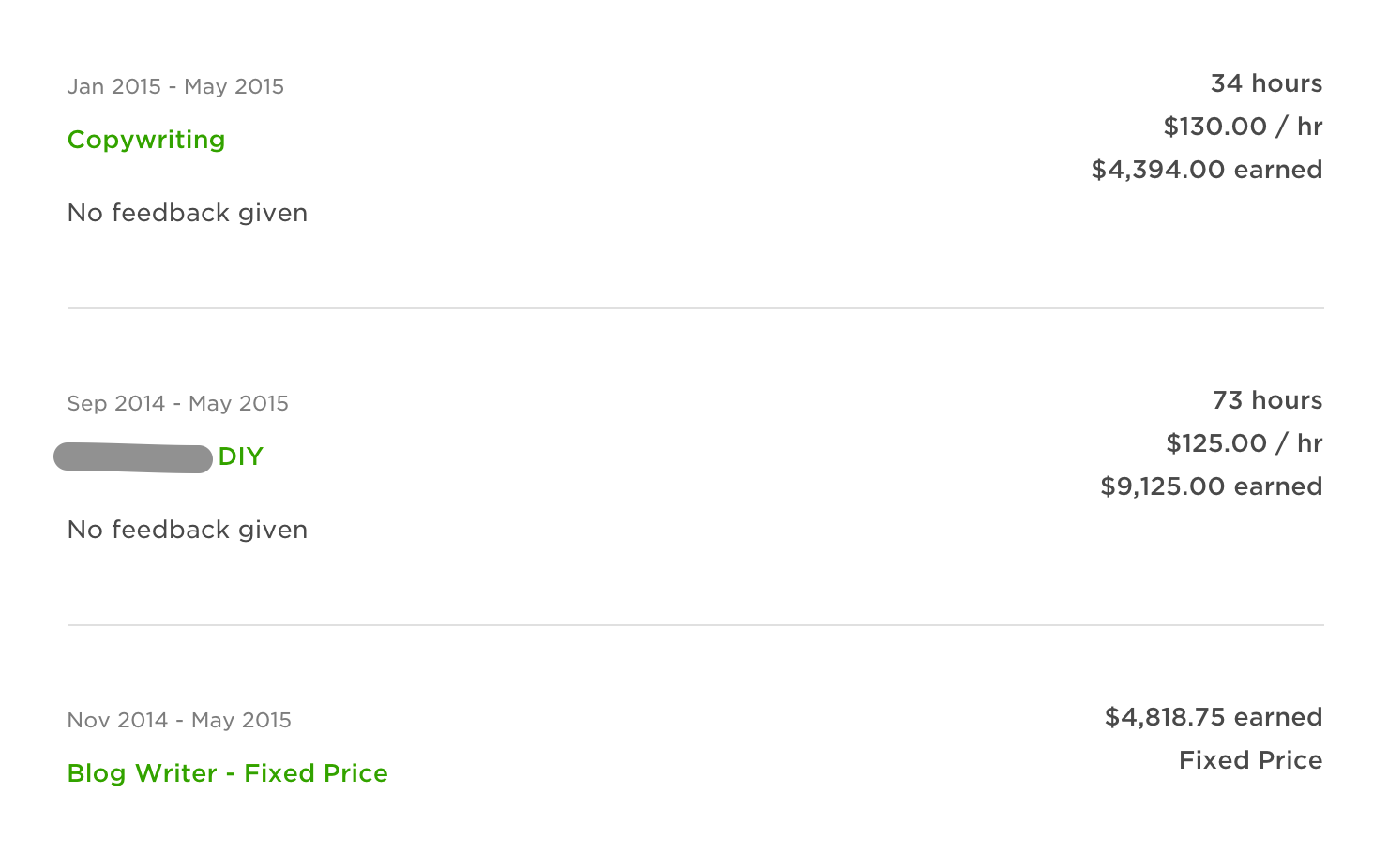Viewport: 1388px width, 868px height.
Task: Click the $4,818.75 earned amount
Action: (1213, 717)
